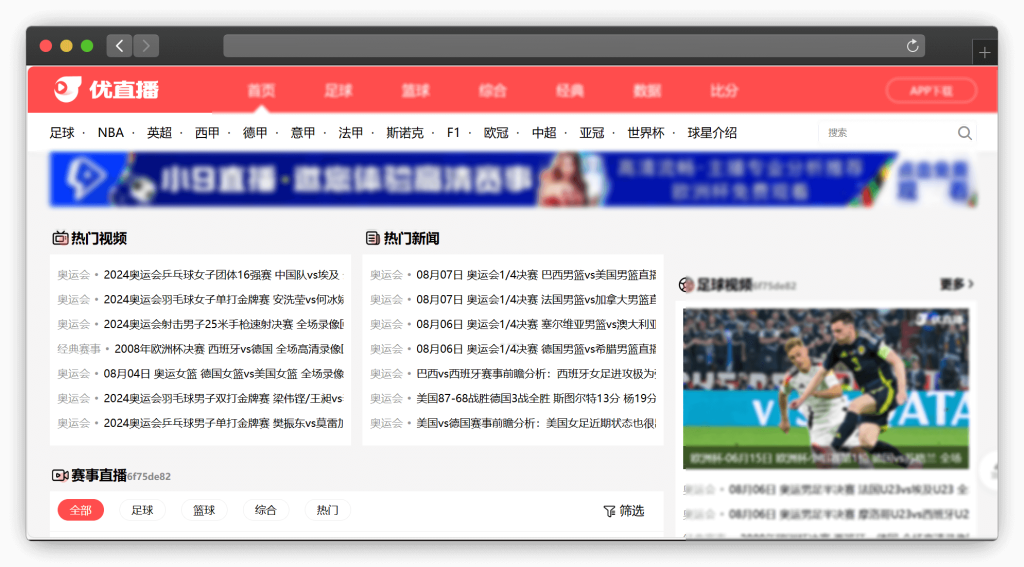The width and height of the screenshot is (1024, 567).
Task: Open news 美国87-68战胜德国3战全胜
Action: [536, 398]
